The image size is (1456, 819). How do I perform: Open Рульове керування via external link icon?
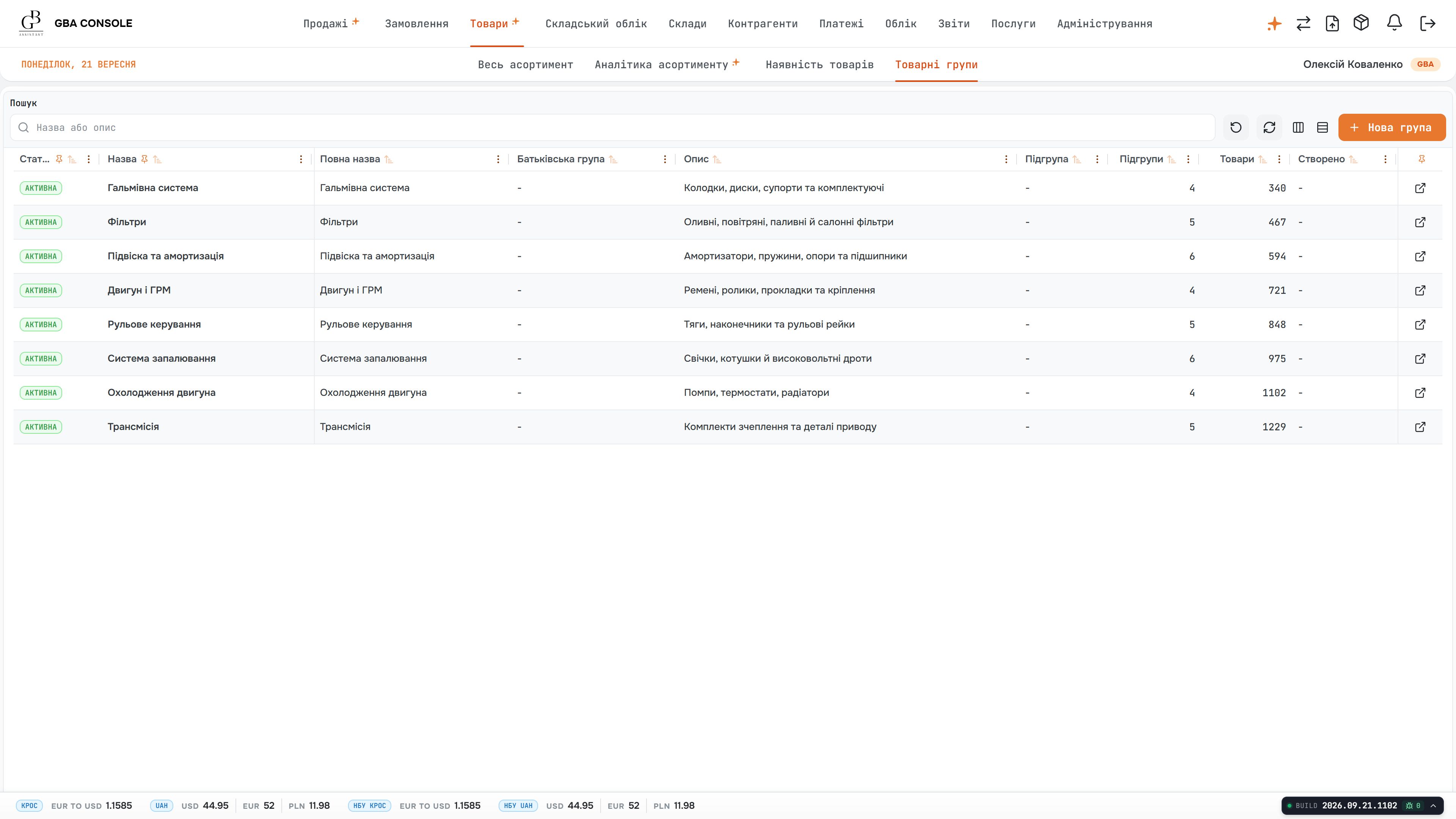tap(1420, 325)
